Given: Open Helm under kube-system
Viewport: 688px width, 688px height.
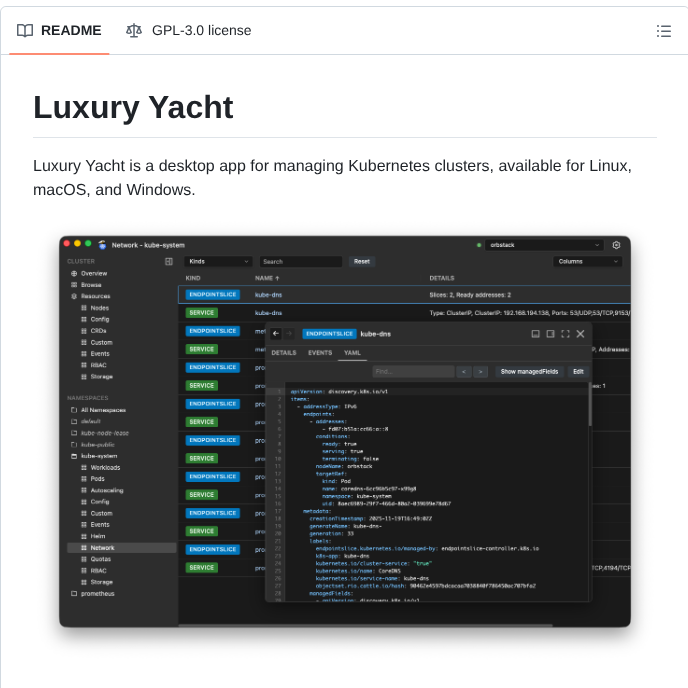Looking at the screenshot, I should click(x=98, y=536).
